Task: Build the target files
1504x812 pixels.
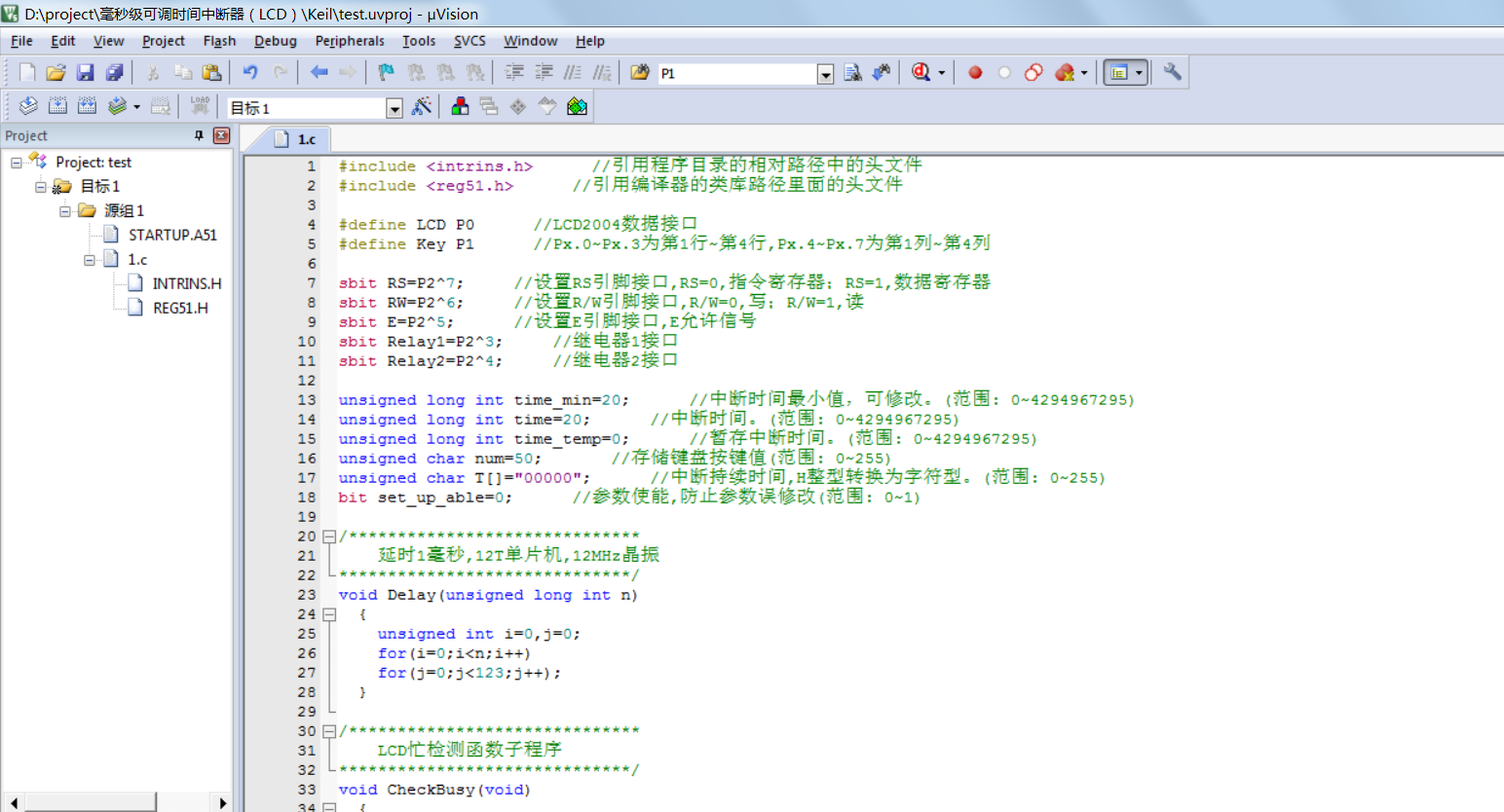Action: 57,106
